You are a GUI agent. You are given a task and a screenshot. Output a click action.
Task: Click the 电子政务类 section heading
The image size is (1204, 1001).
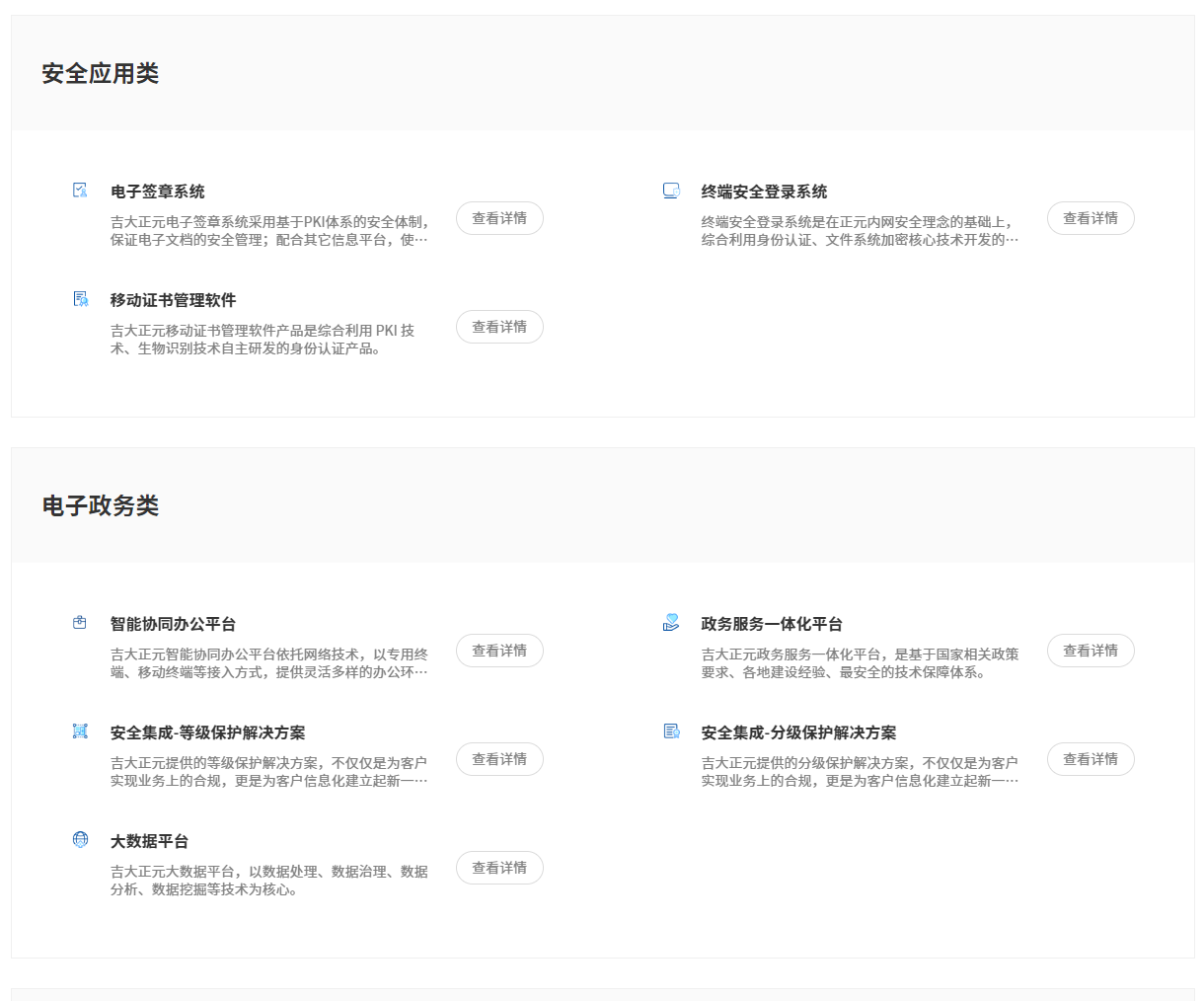101,505
